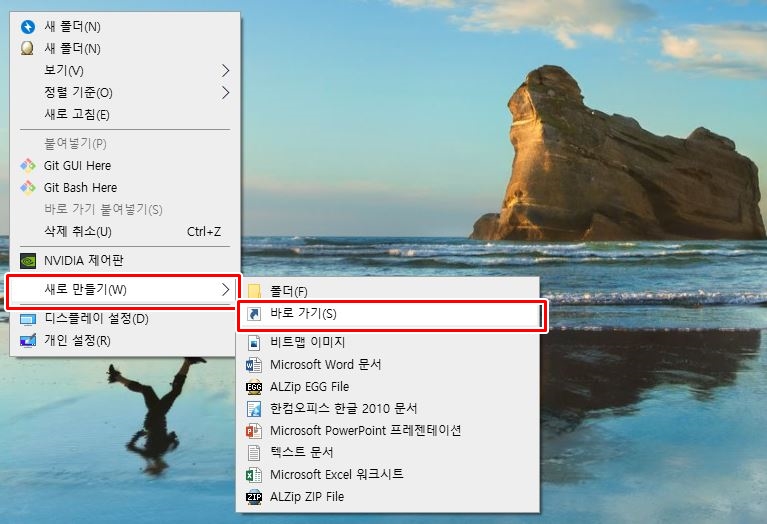Create new Microsoft PowerPoint 프레젠테이션
This screenshot has height=524, width=767.
point(388,431)
